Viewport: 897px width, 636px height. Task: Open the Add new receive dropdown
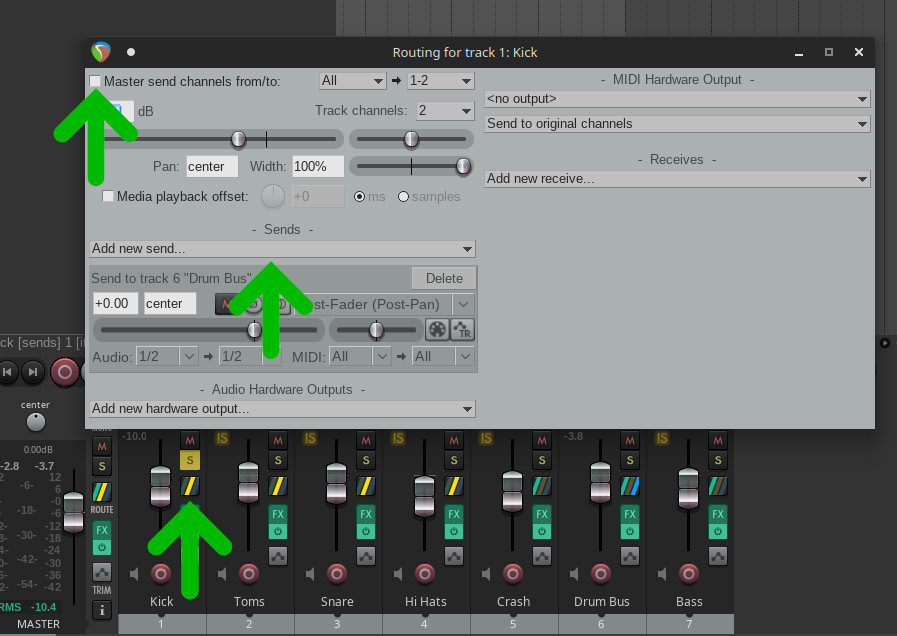tap(677, 179)
